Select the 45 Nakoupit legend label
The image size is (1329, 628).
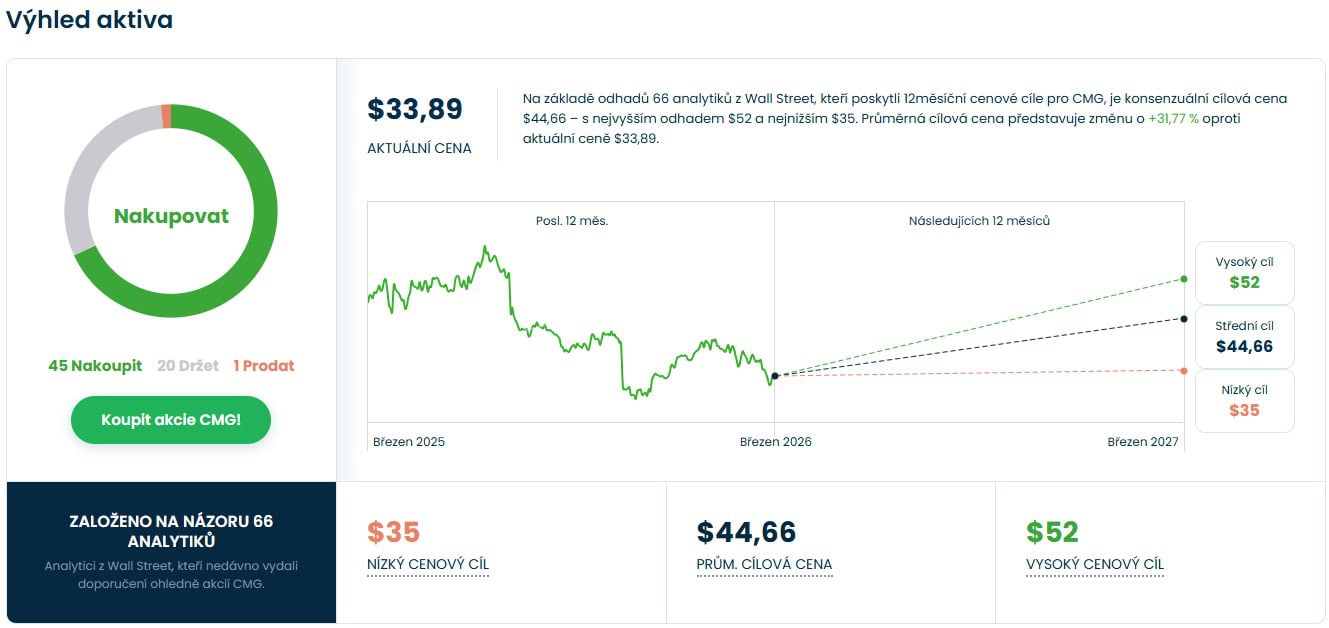[x=95, y=366]
